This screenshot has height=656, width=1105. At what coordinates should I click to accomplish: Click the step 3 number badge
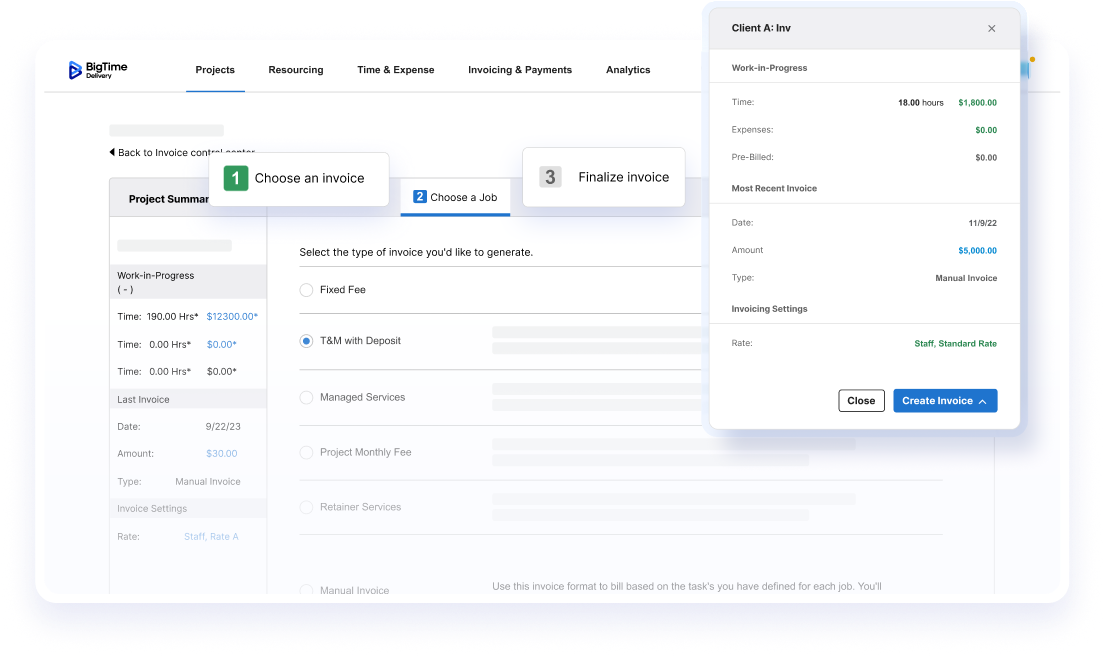point(550,177)
